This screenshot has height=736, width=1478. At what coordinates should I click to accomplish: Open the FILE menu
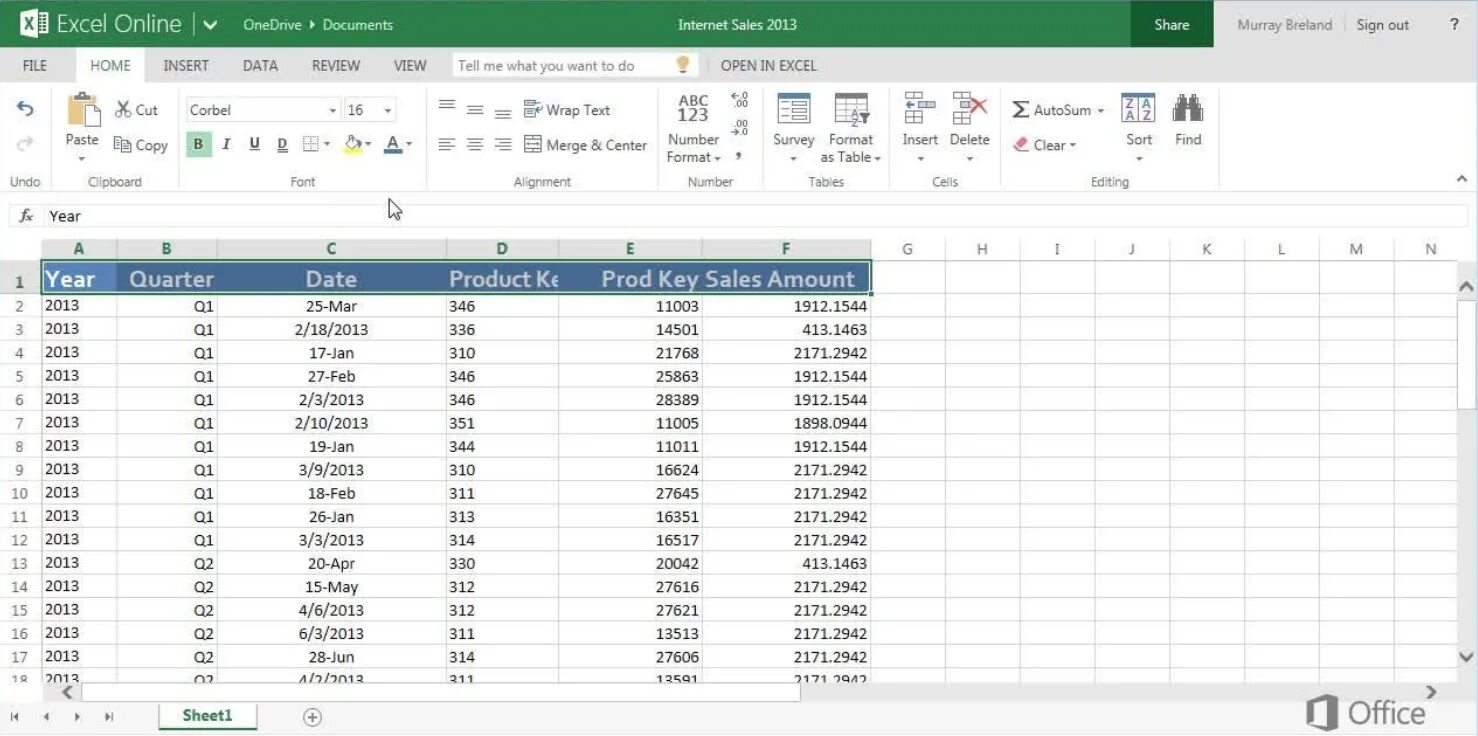coord(35,65)
